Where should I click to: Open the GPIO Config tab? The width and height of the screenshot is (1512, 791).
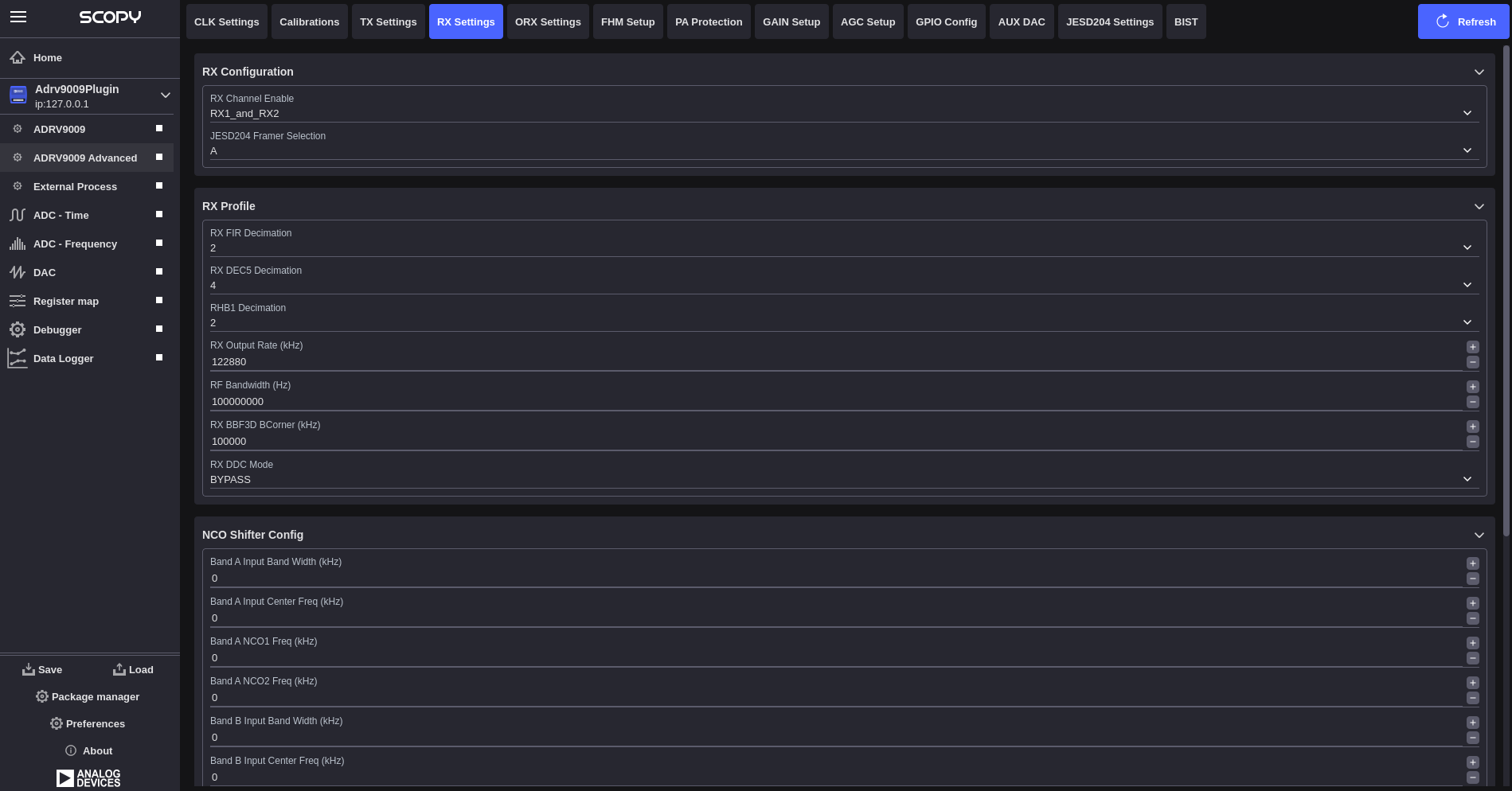pyautogui.click(x=947, y=21)
